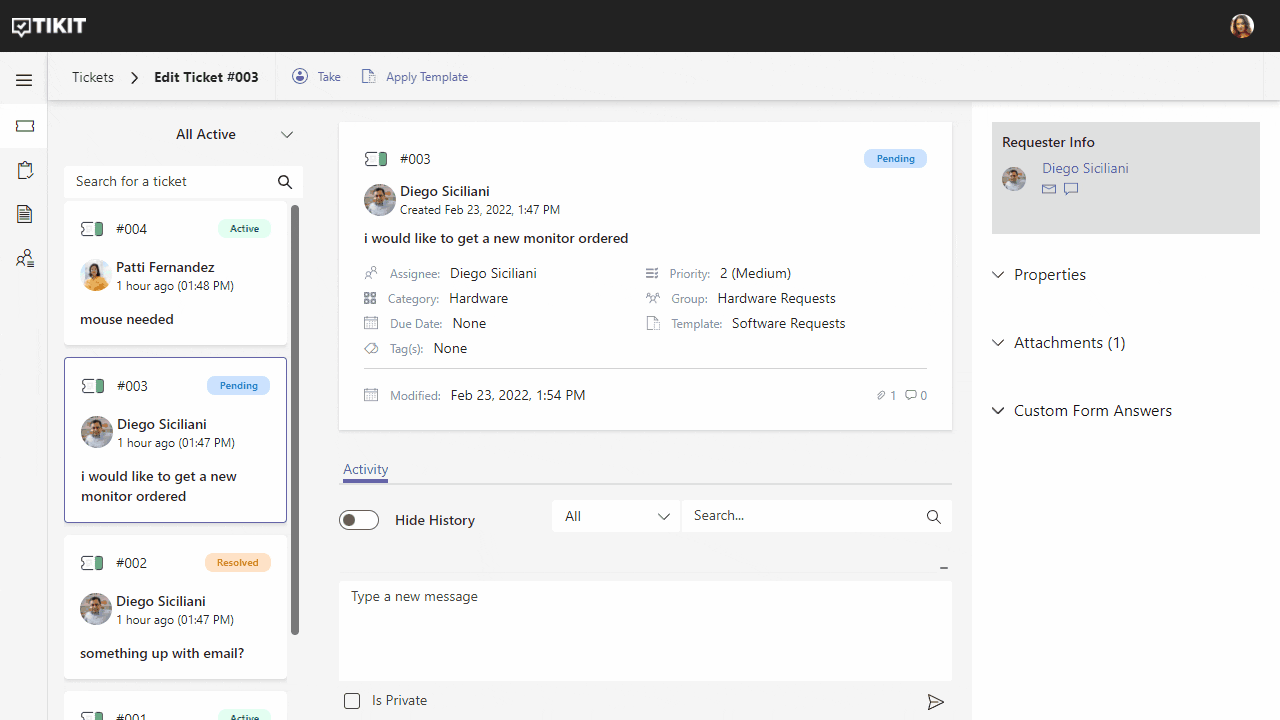The image size is (1280, 720).
Task: Switch to the Activity tab
Action: (365, 470)
